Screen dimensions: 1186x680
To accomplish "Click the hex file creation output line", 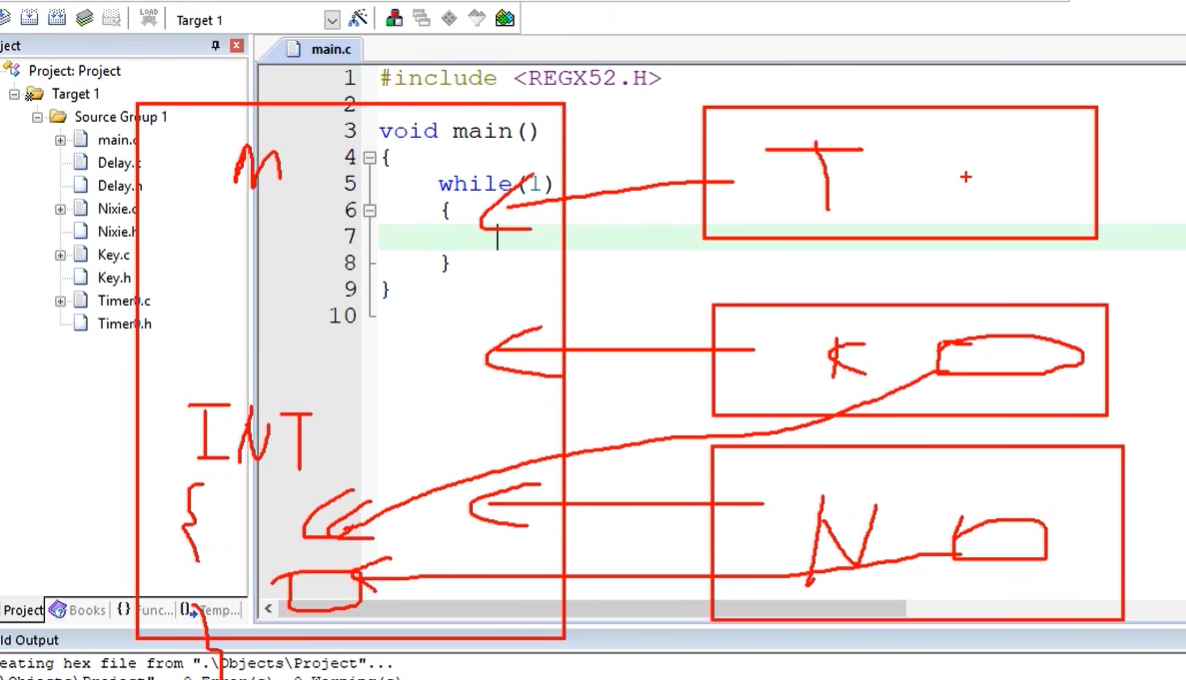I will point(197,663).
